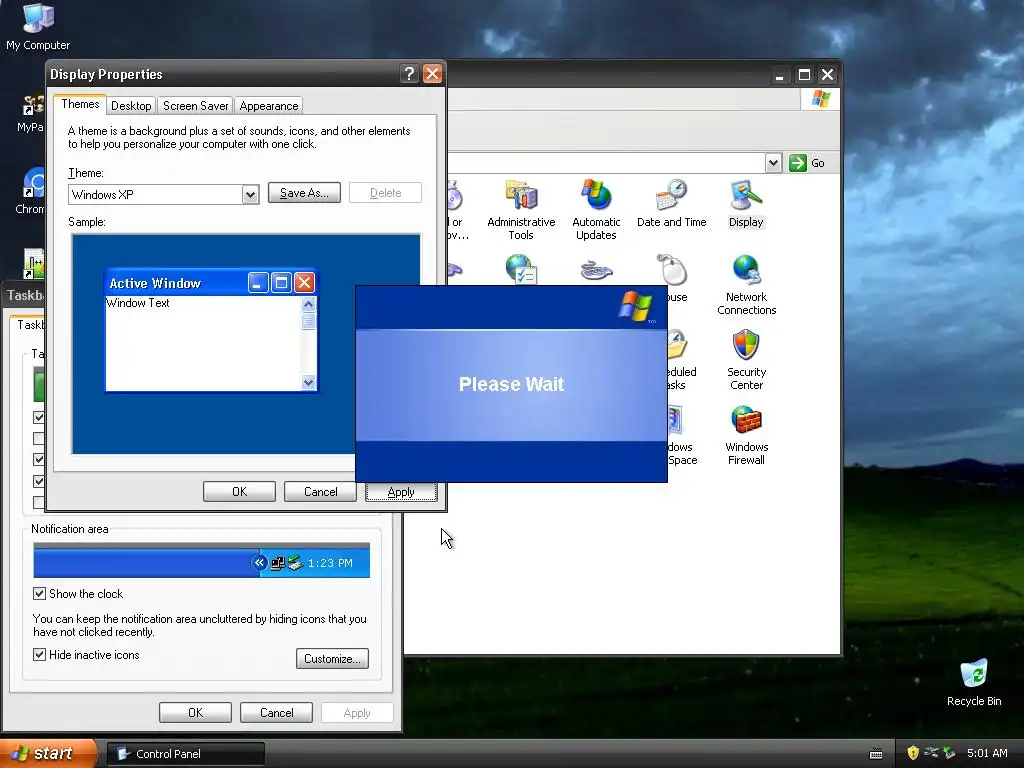1024x768 pixels.
Task: Click sample window scrollbar down arrow
Action: point(309,383)
